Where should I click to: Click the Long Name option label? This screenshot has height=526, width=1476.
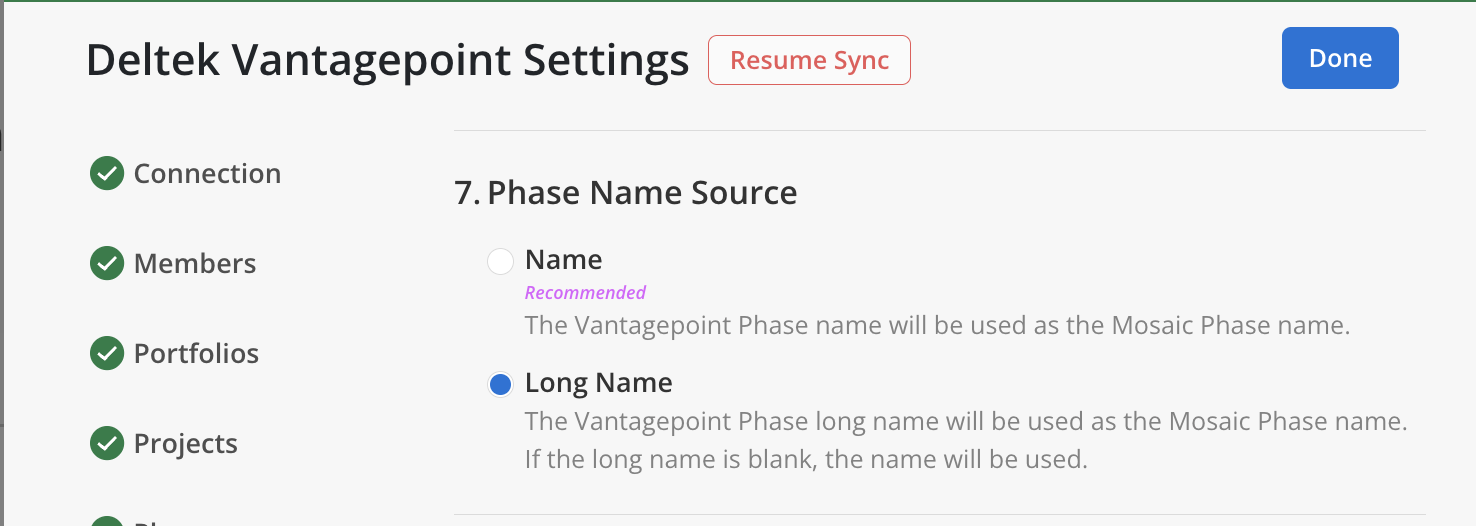click(x=598, y=383)
